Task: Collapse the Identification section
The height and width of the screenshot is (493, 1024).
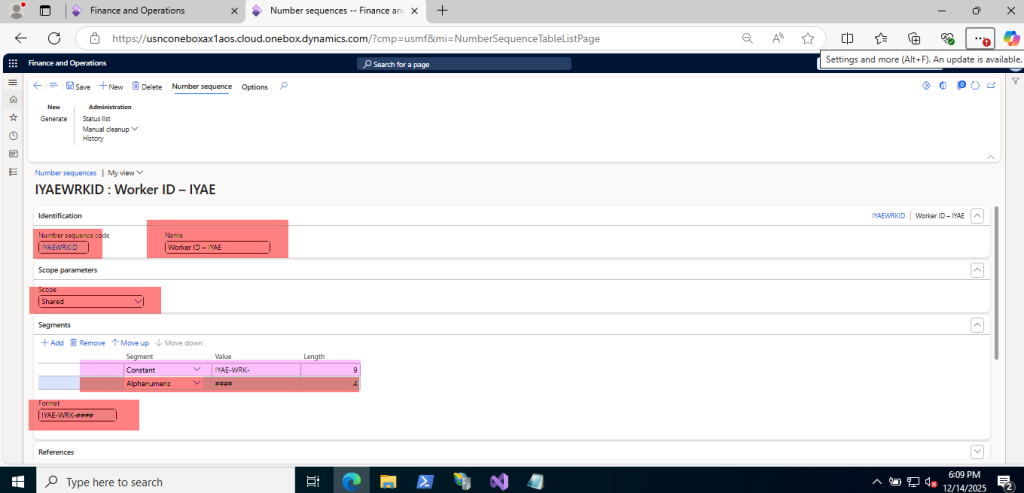Action: [977, 215]
